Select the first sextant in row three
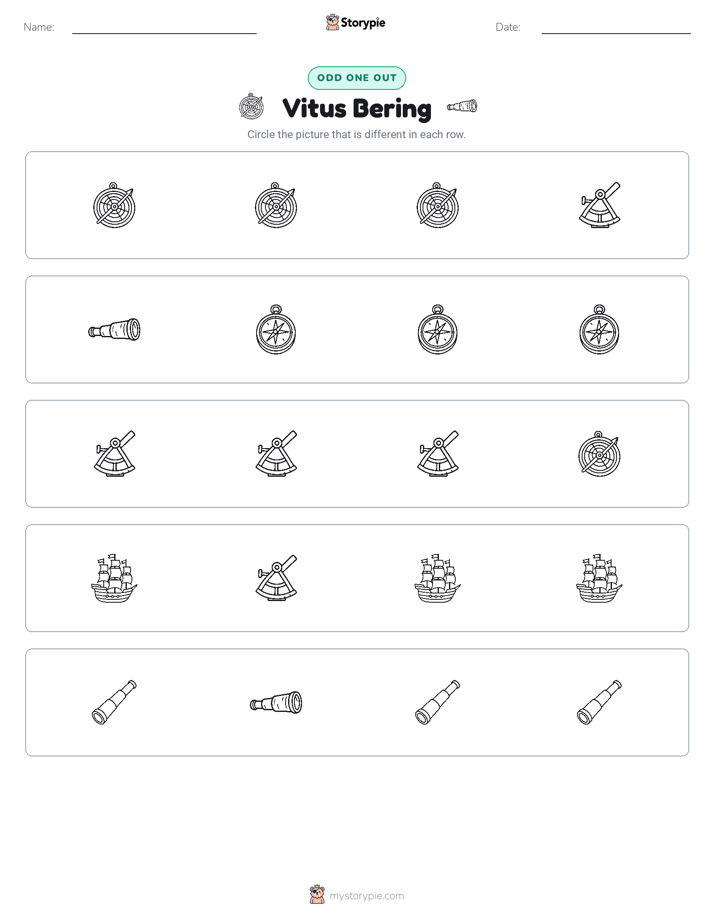Viewport: 714px width, 924px height. point(114,454)
